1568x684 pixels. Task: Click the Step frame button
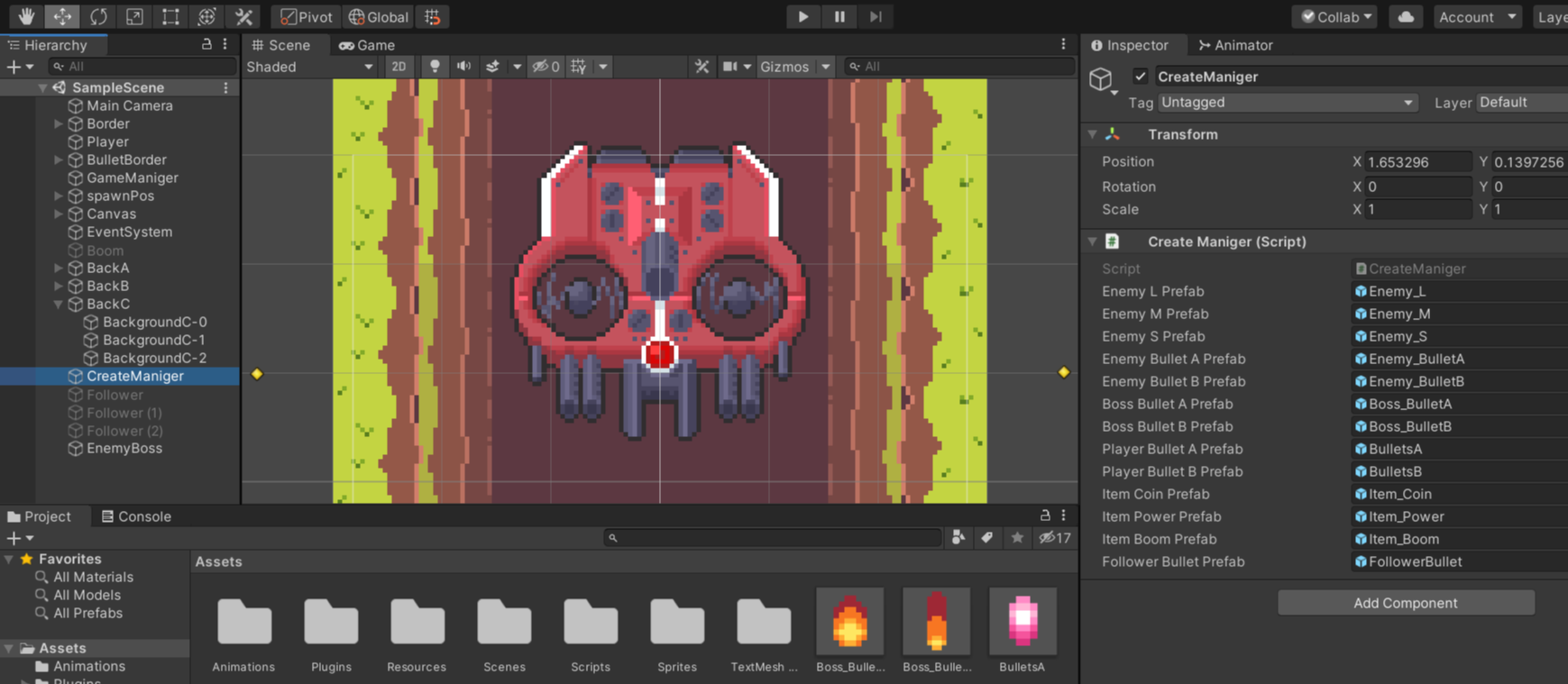click(876, 16)
